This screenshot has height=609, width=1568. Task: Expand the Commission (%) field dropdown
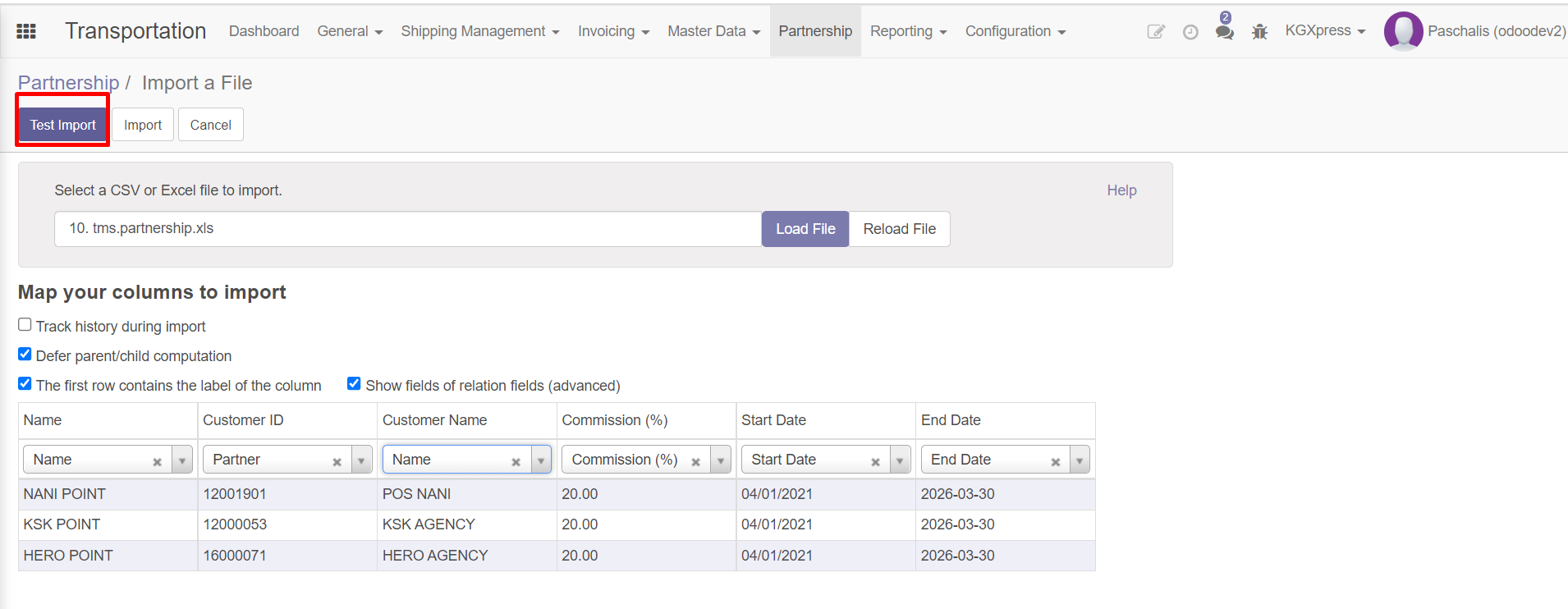(721, 460)
